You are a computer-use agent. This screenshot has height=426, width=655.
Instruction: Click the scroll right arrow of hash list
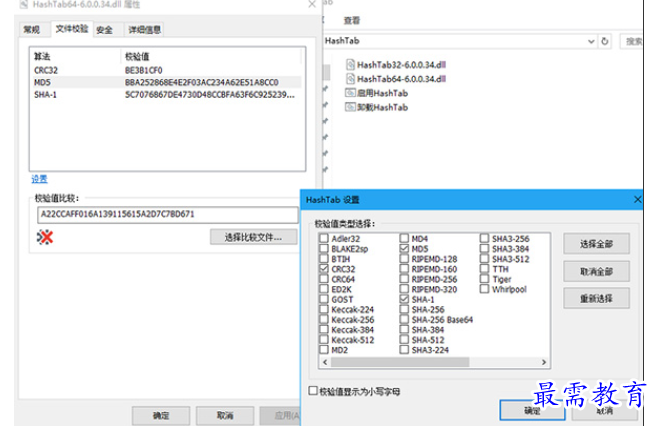[x=543, y=362]
